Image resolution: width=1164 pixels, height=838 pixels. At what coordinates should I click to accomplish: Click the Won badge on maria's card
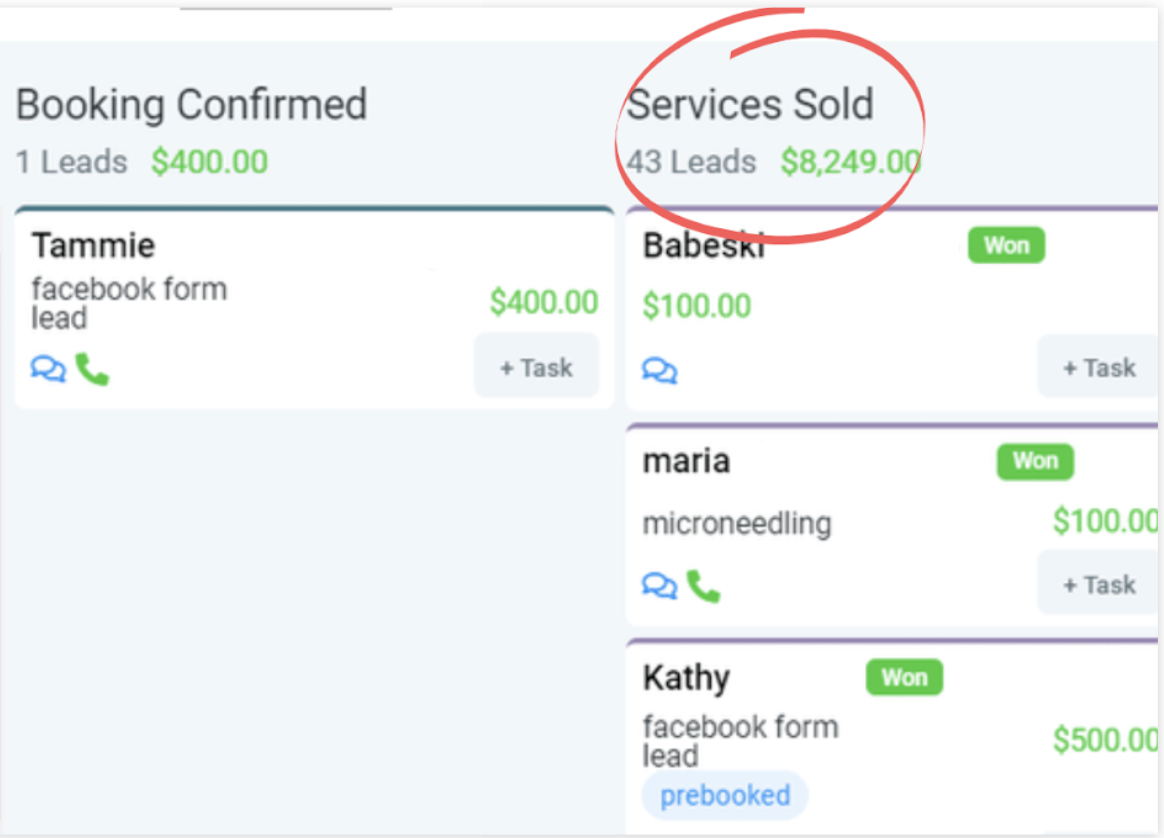click(x=1035, y=461)
